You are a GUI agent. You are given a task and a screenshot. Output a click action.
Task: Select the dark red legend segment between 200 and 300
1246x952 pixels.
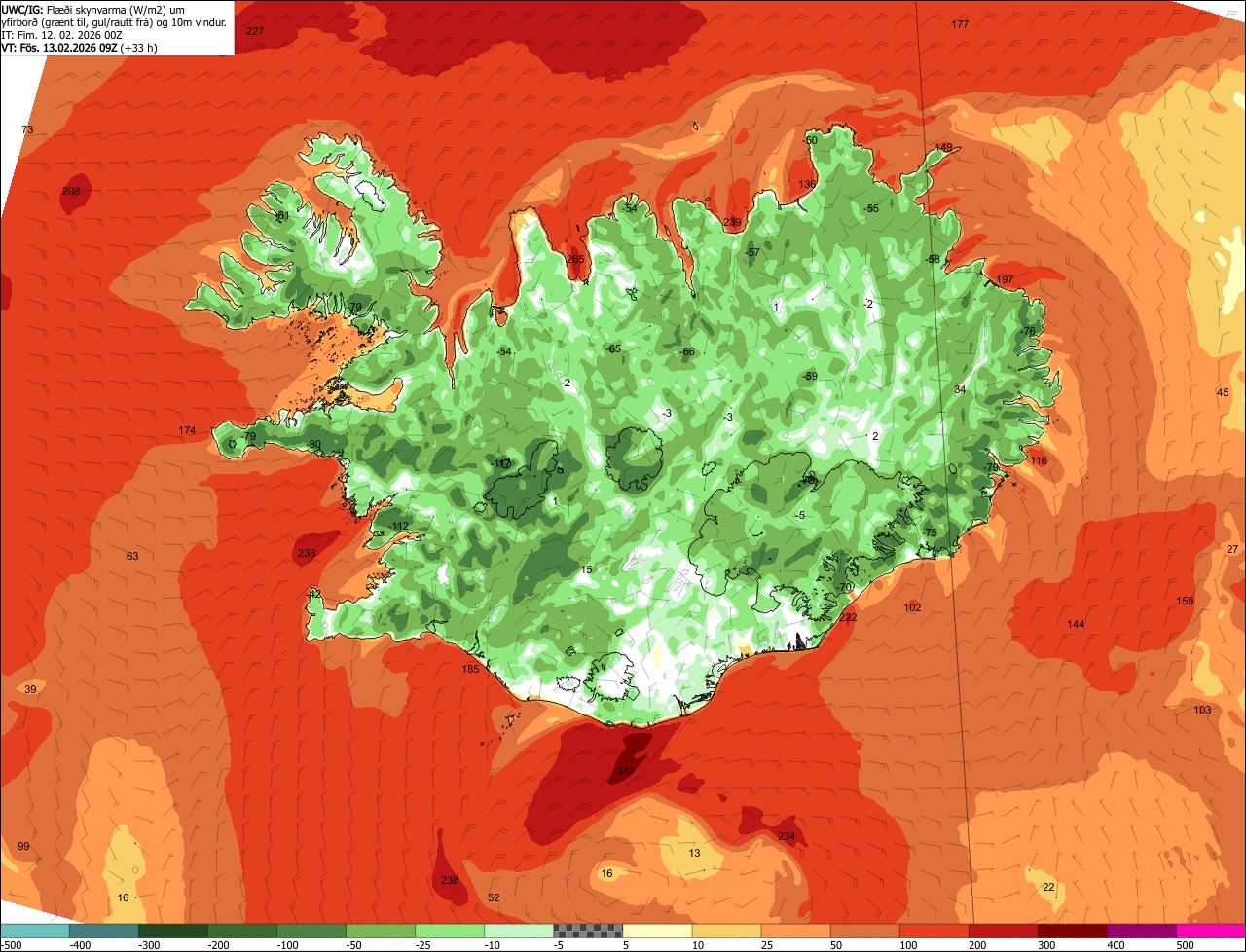pyautogui.click(x=1003, y=931)
